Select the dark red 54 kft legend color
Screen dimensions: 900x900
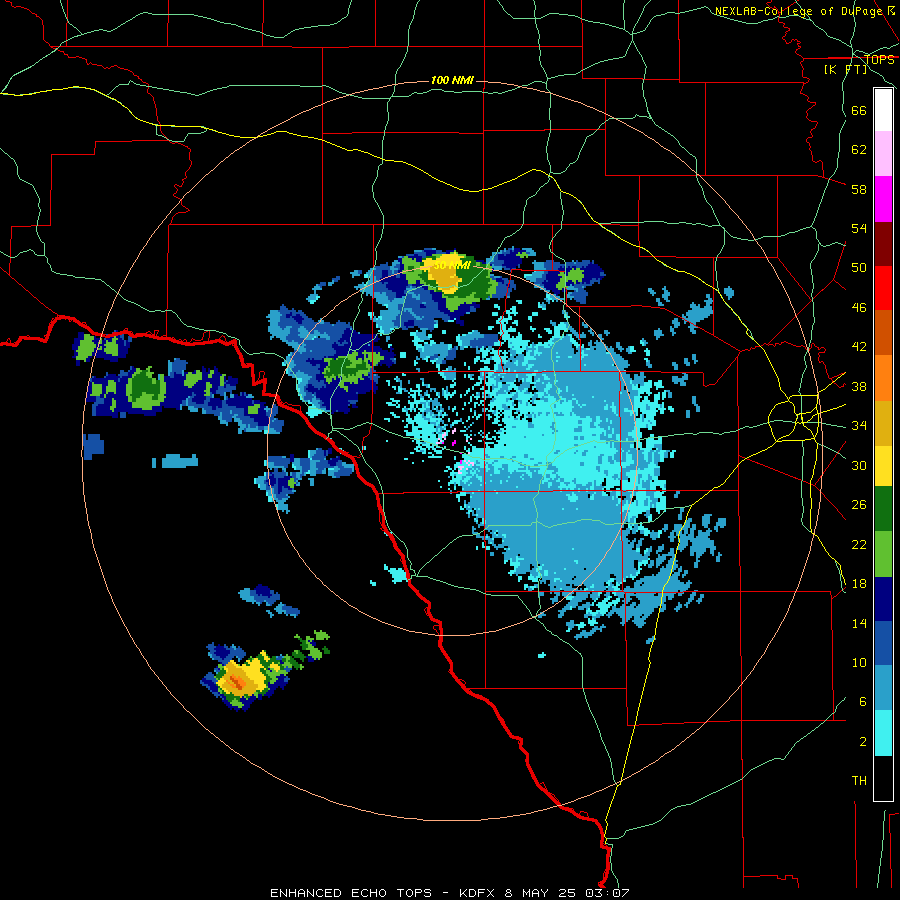click(883, 244)
